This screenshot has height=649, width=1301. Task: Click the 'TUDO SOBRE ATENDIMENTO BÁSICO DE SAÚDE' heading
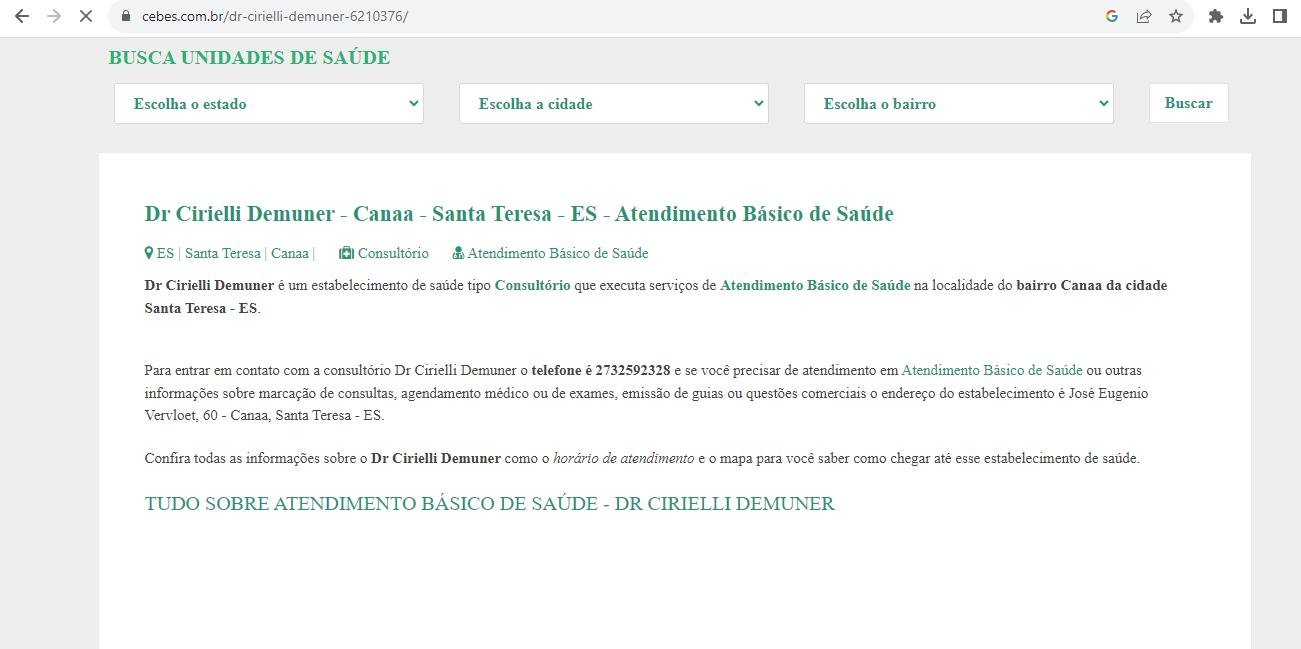pos(490,504)
